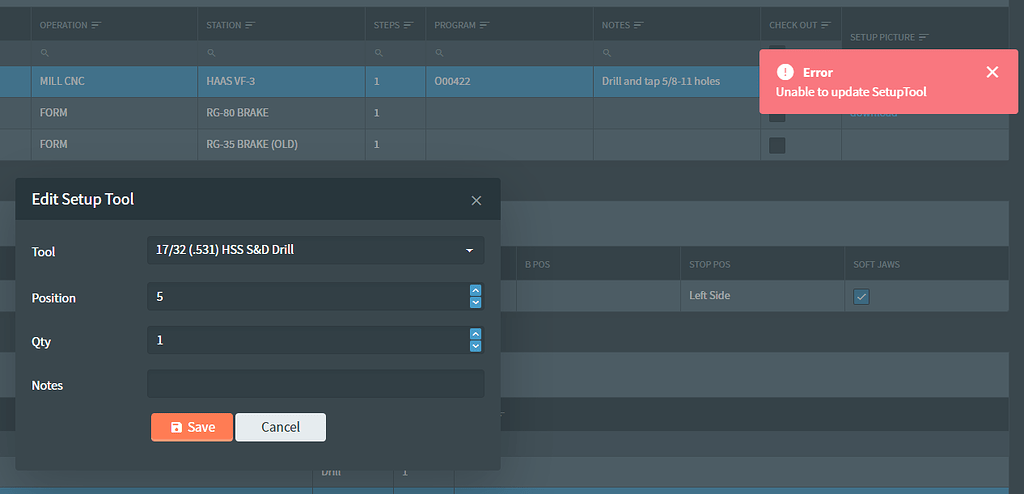Increase the Qty value
This screenshot has height=494, width=1024.
click(476, 334)
